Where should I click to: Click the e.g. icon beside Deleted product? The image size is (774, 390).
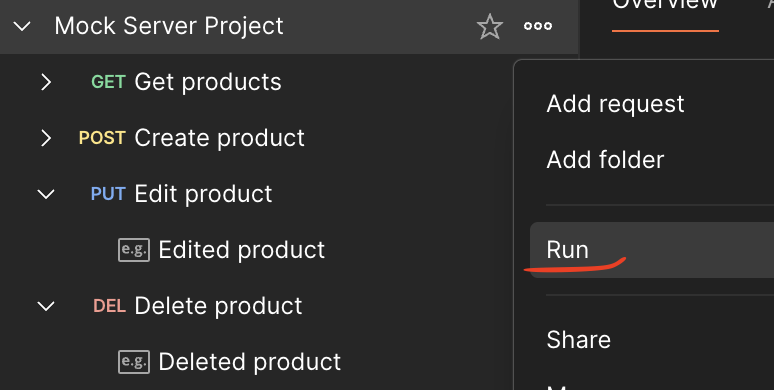[134, 362]
